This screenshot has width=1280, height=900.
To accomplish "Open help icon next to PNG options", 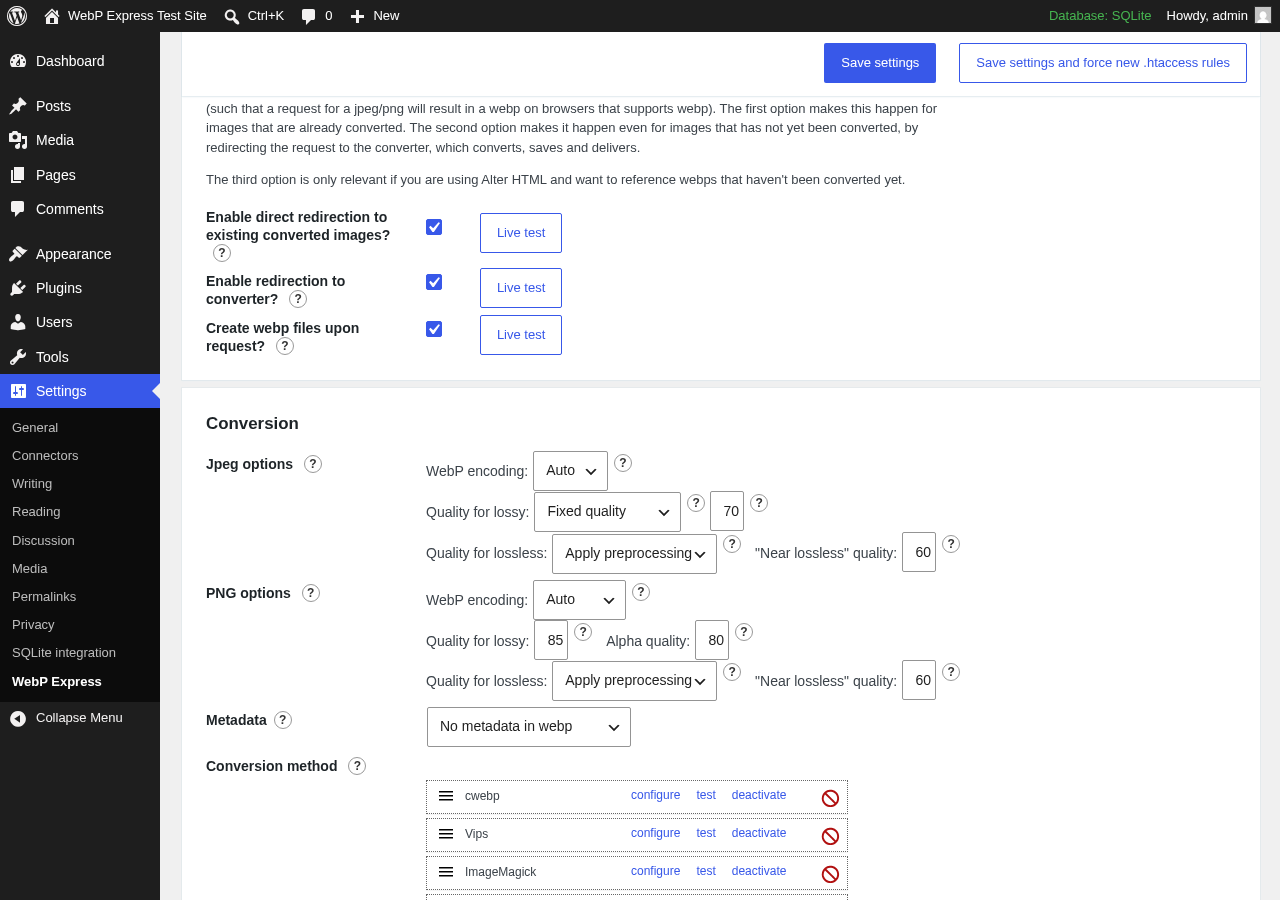I will [311, 593].
